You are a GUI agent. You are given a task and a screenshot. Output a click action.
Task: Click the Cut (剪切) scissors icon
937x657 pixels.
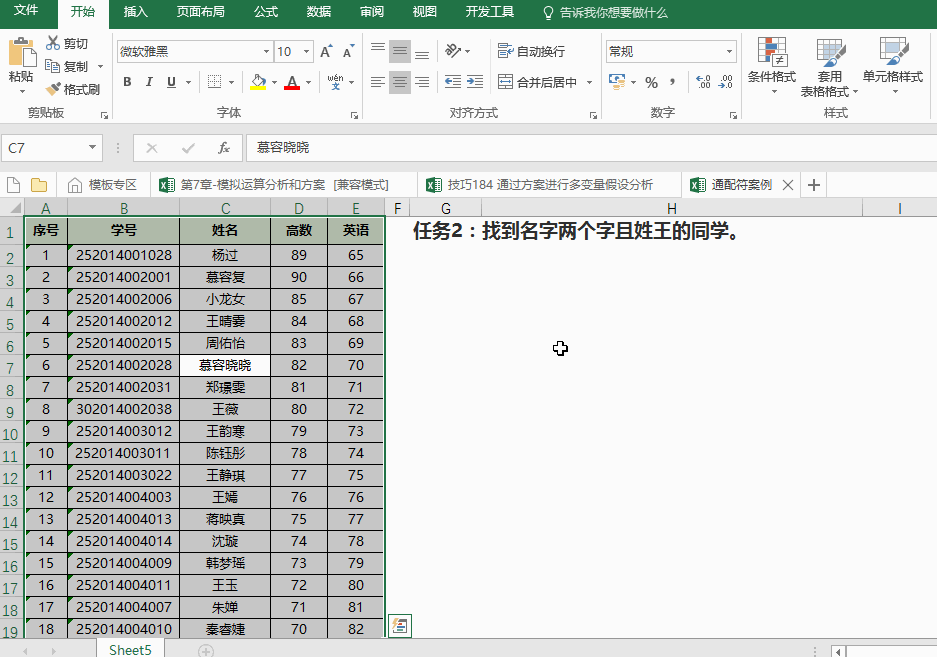pyautogui.click(x=53, y=43)
